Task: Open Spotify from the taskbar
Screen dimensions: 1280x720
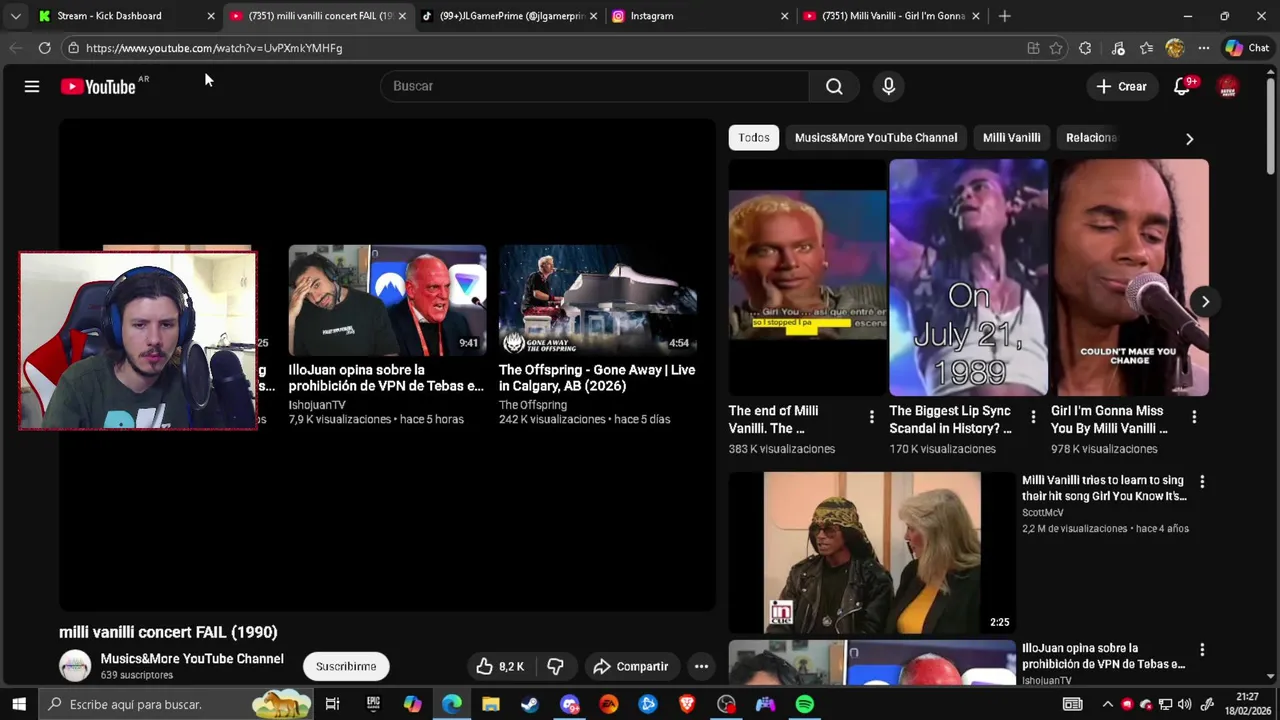Action: pos(805,704)
